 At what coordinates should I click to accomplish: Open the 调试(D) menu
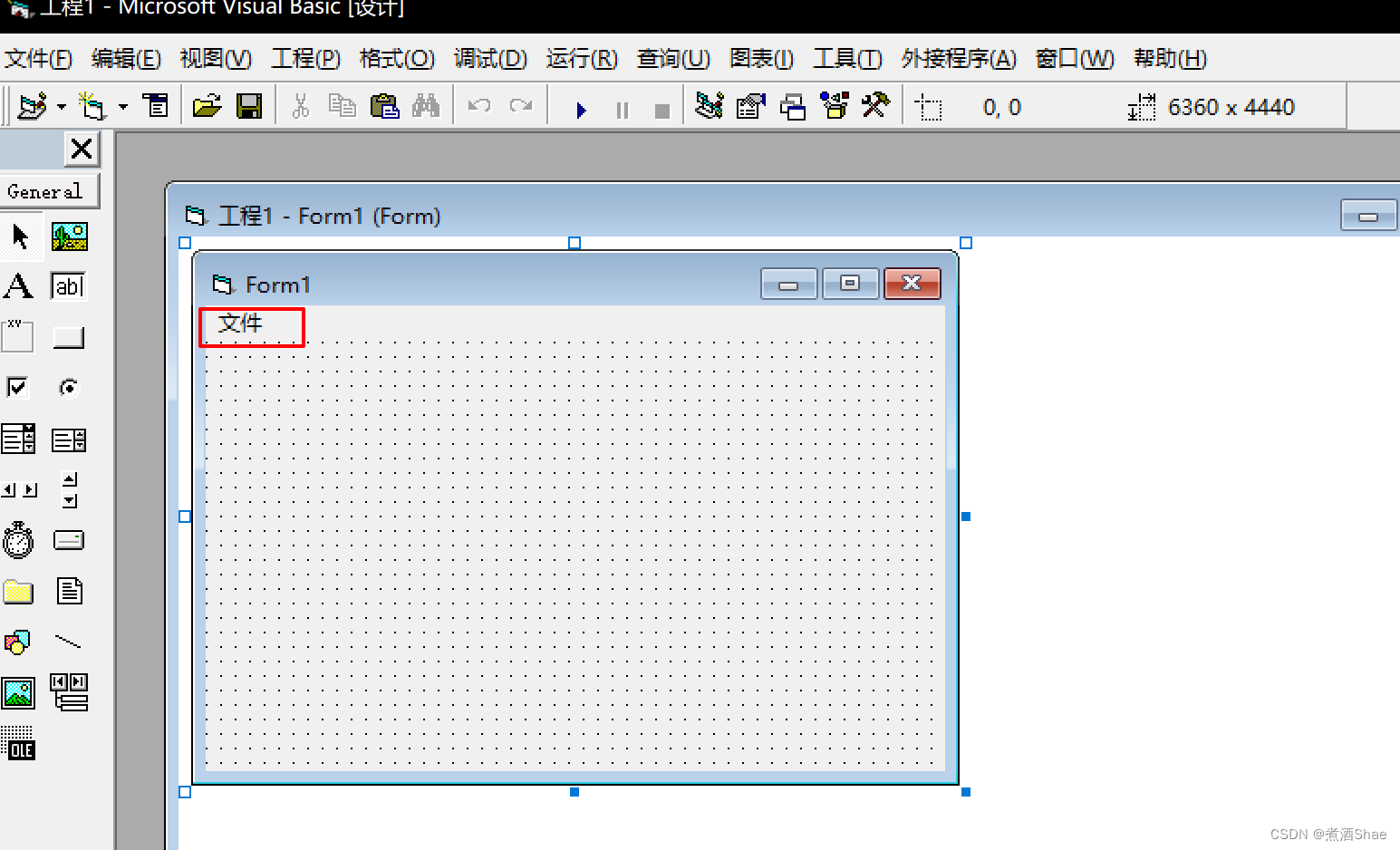tap(490, 59)
